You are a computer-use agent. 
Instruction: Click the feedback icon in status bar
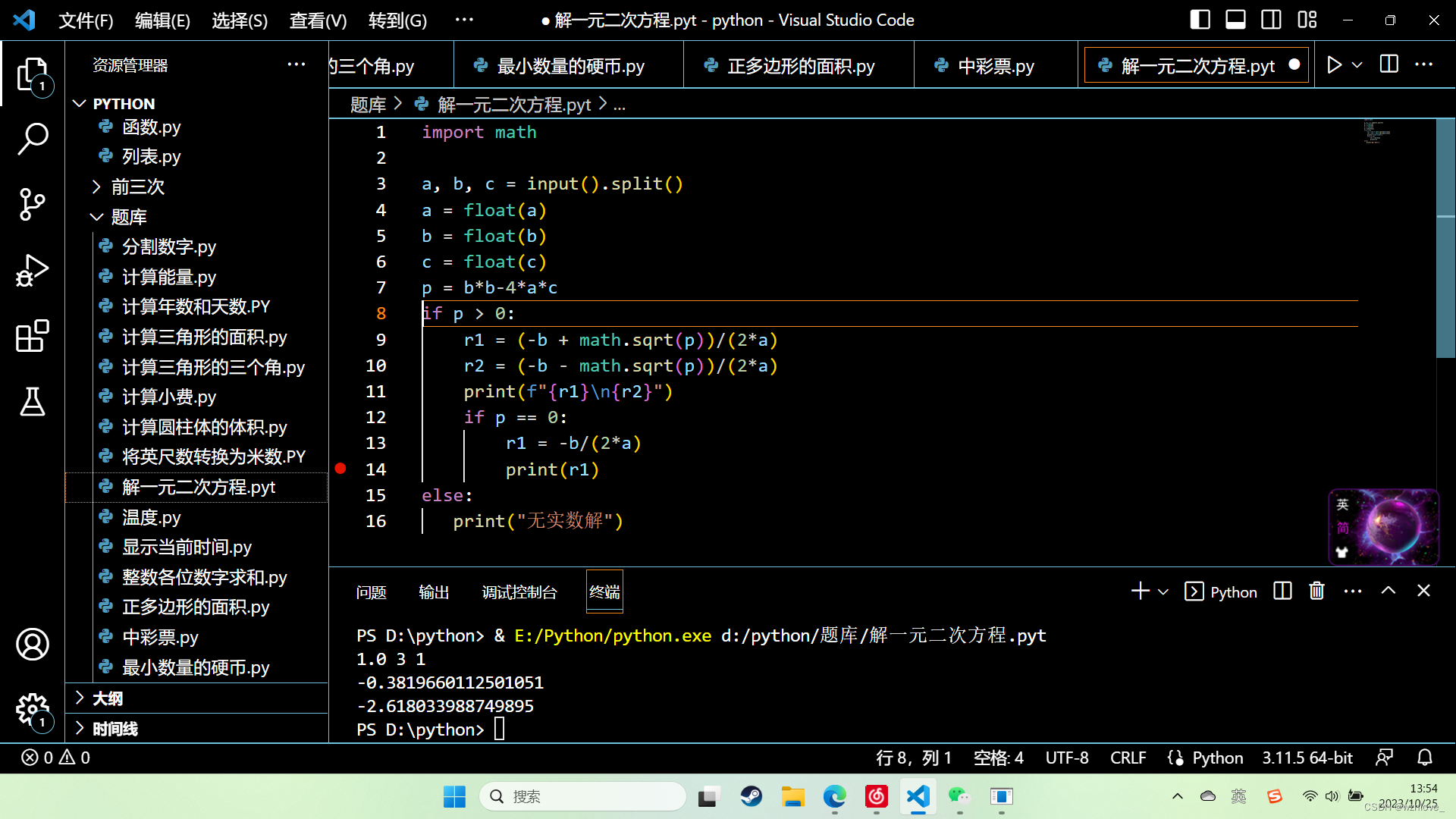tap(1384, 758)
